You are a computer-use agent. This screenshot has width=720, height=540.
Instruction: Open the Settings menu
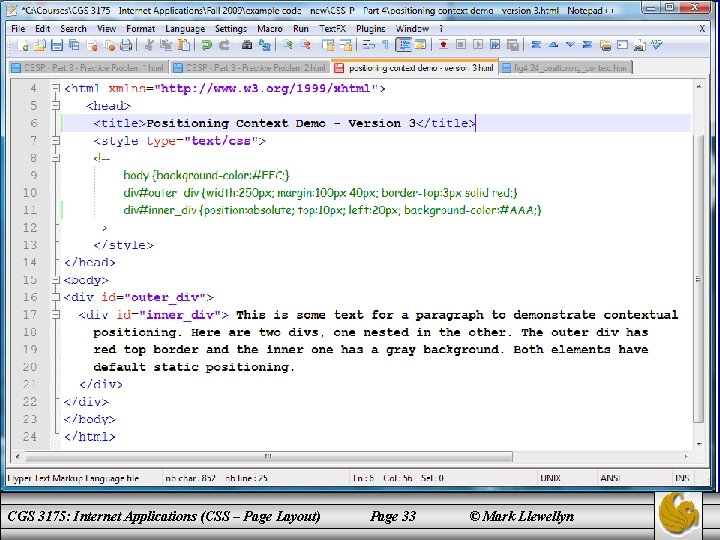[230, 29]
